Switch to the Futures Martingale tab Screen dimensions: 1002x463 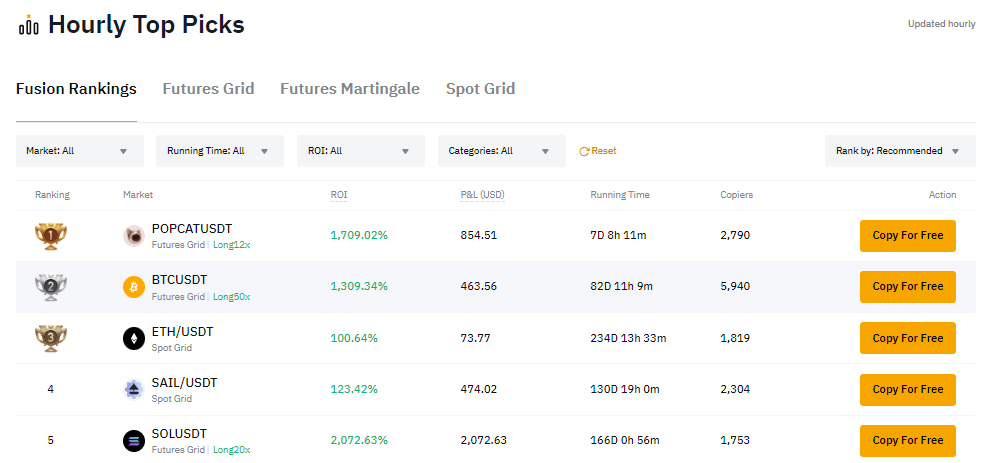(x=350, y=89)
